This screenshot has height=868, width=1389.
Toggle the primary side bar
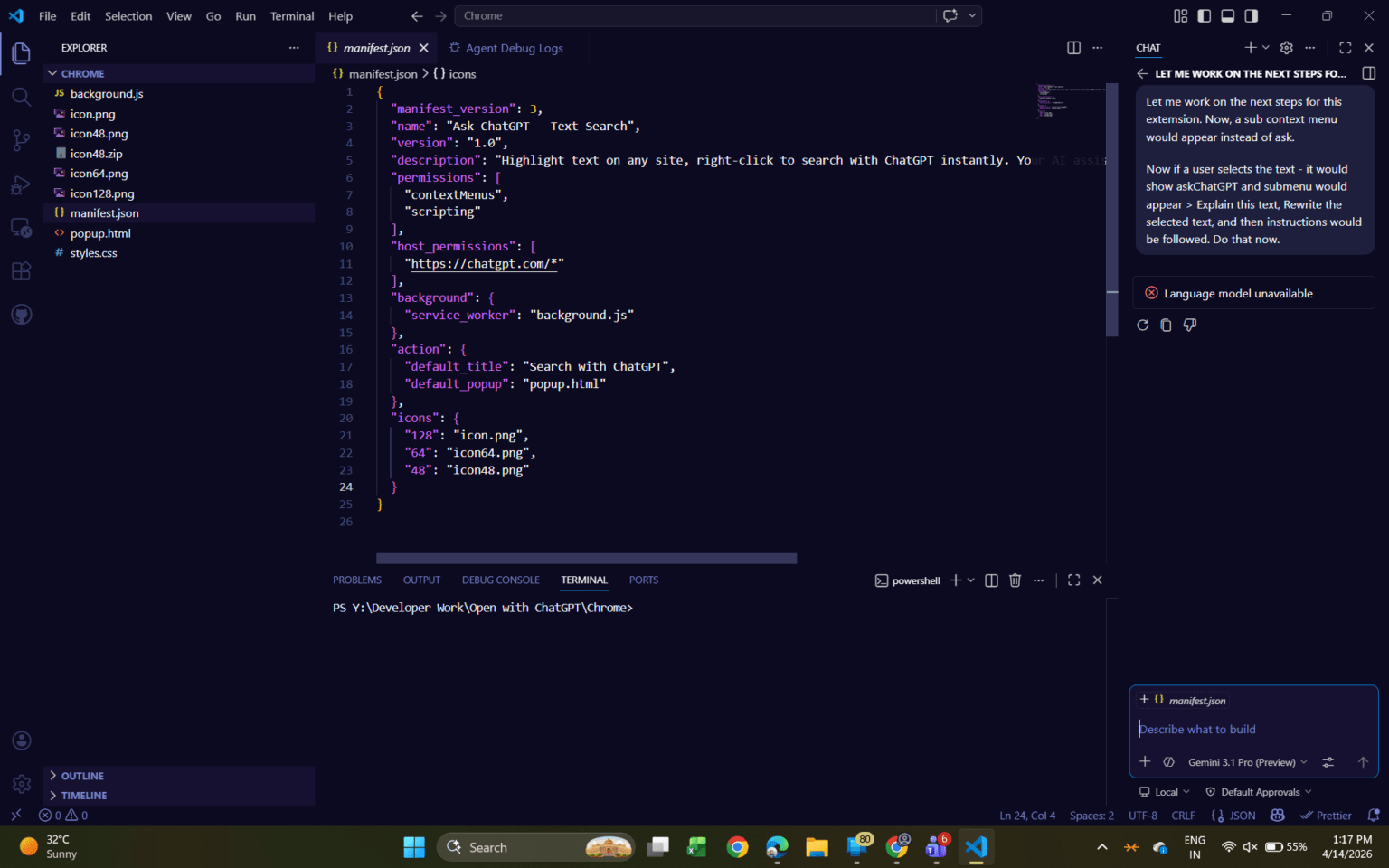[x=1205, y=16]
